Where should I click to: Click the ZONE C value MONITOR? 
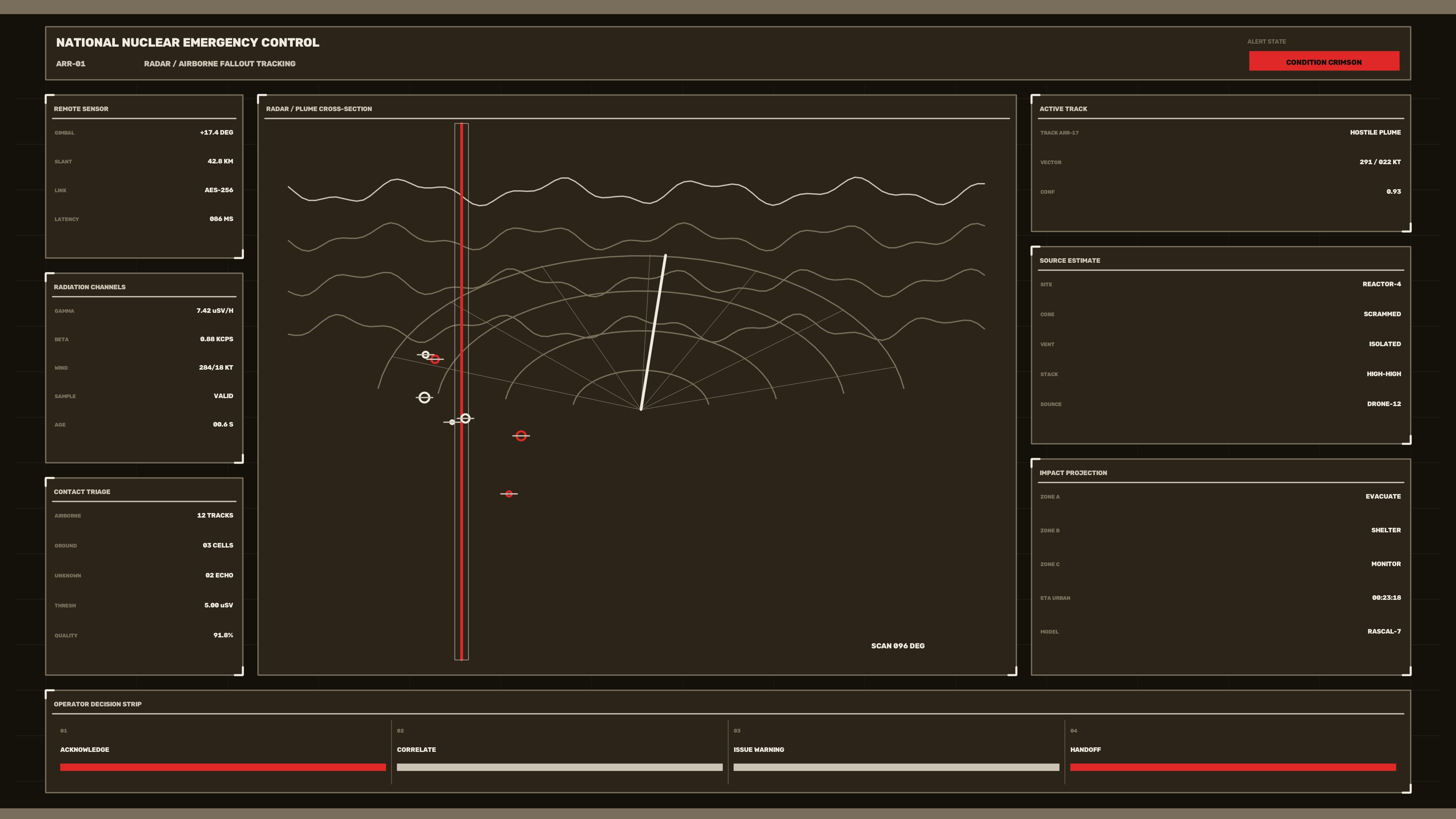coord(1386,564)
